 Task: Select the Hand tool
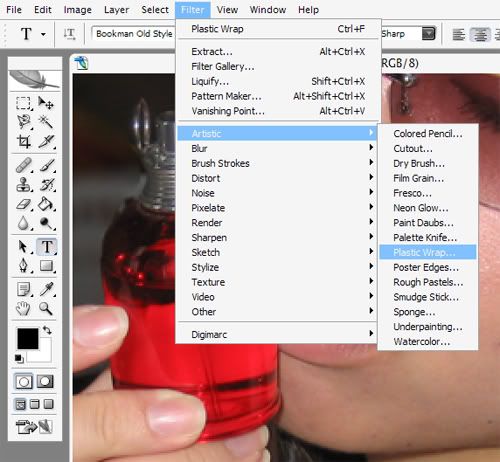[24, 309]
